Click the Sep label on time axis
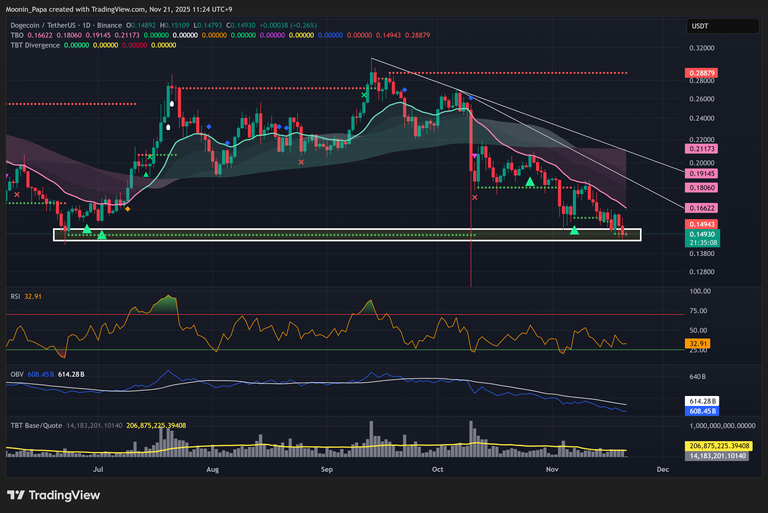Image resolution: width=768 pixels, height=513 pixels. pyautogui.click(x=326, y=467)
